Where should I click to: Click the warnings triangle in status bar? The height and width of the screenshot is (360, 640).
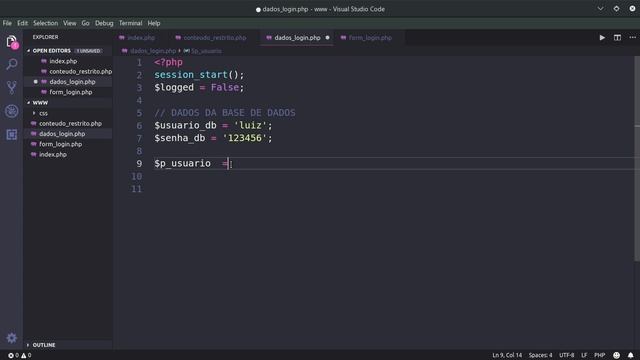(24, 356)
